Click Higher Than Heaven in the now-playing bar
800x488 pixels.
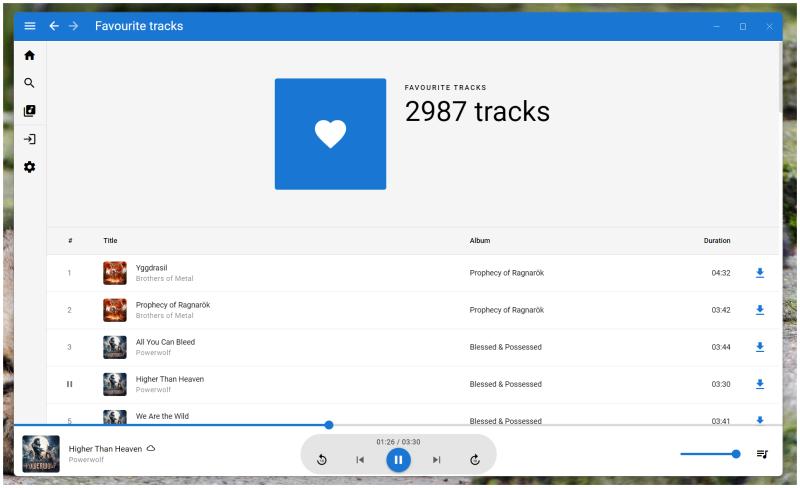coord(105,449)
